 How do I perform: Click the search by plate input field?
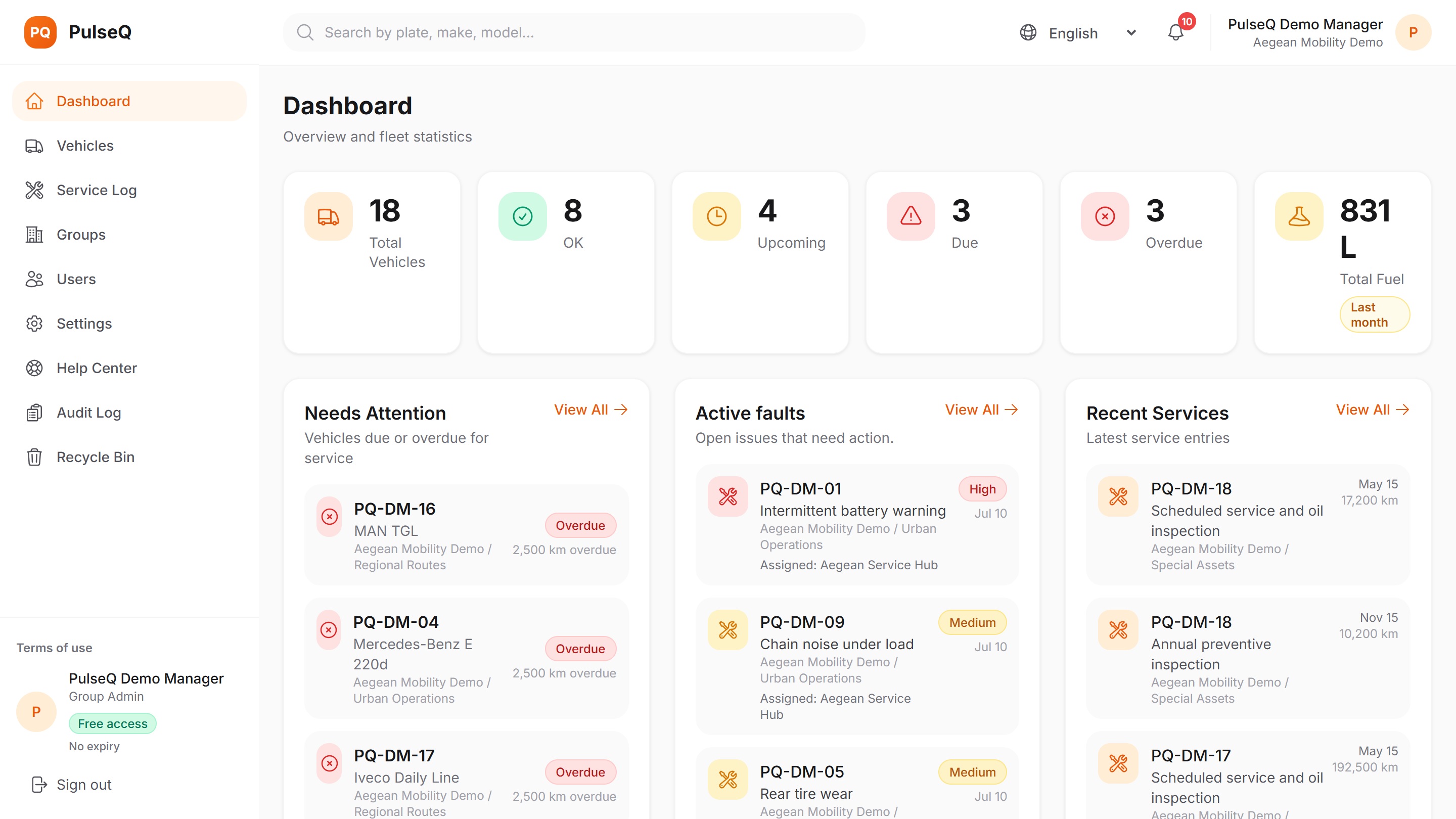click(x=574, y=32)
